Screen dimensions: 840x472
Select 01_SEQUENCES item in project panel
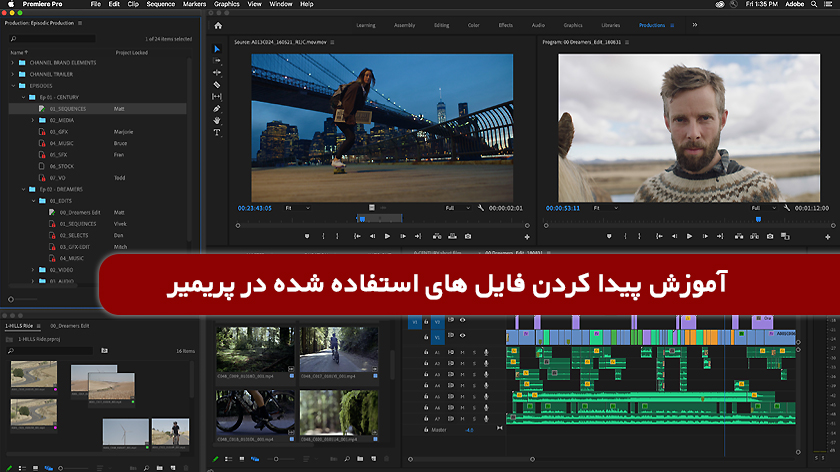point(98,109)
